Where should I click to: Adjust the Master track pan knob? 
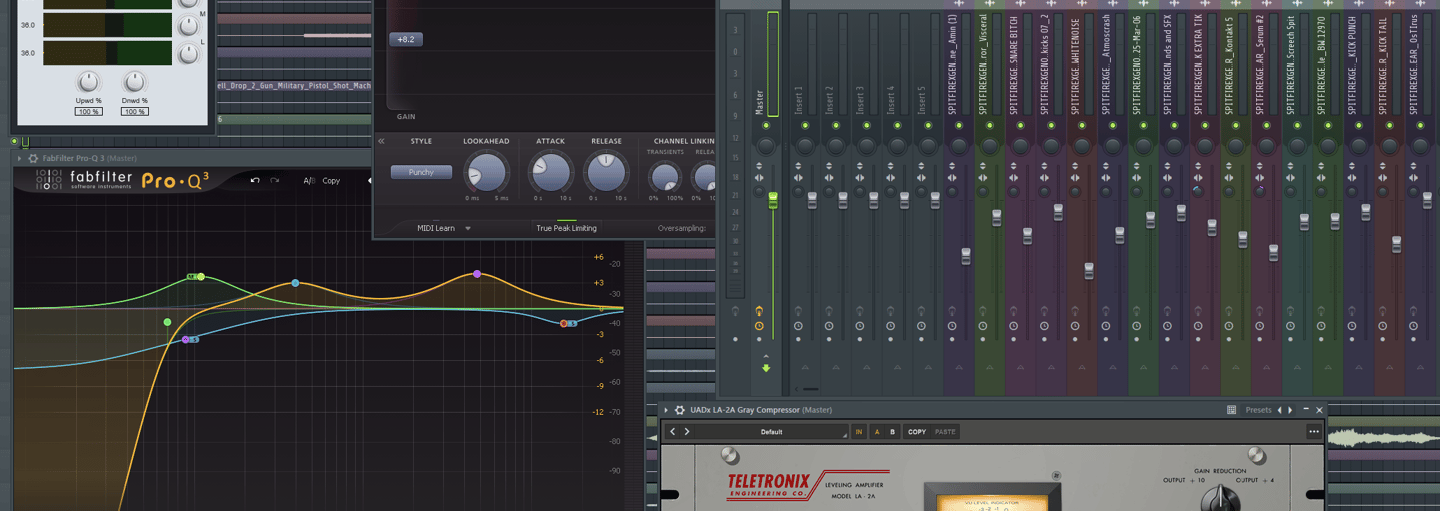tap(766, 146)
